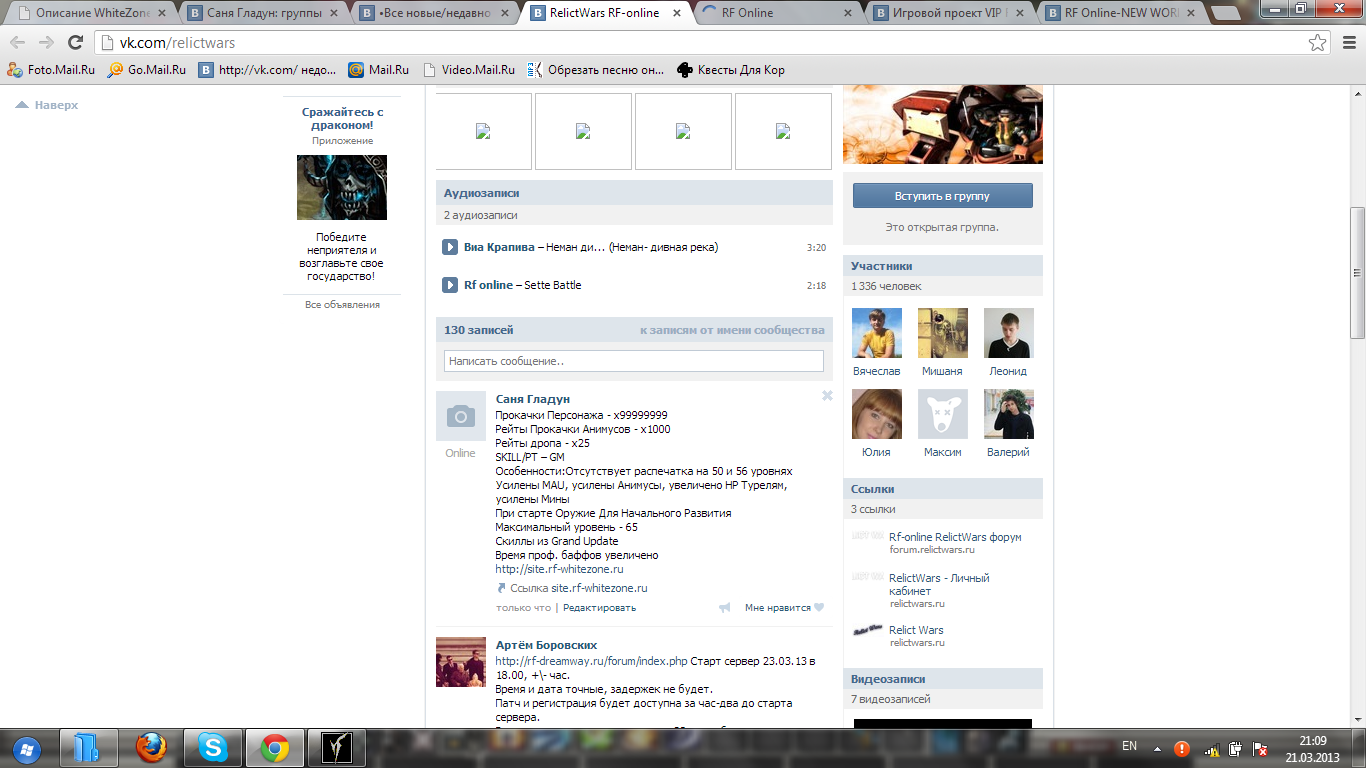Open Skype from taskbar
Screen dimensions: 1366x768
(213, 748)
